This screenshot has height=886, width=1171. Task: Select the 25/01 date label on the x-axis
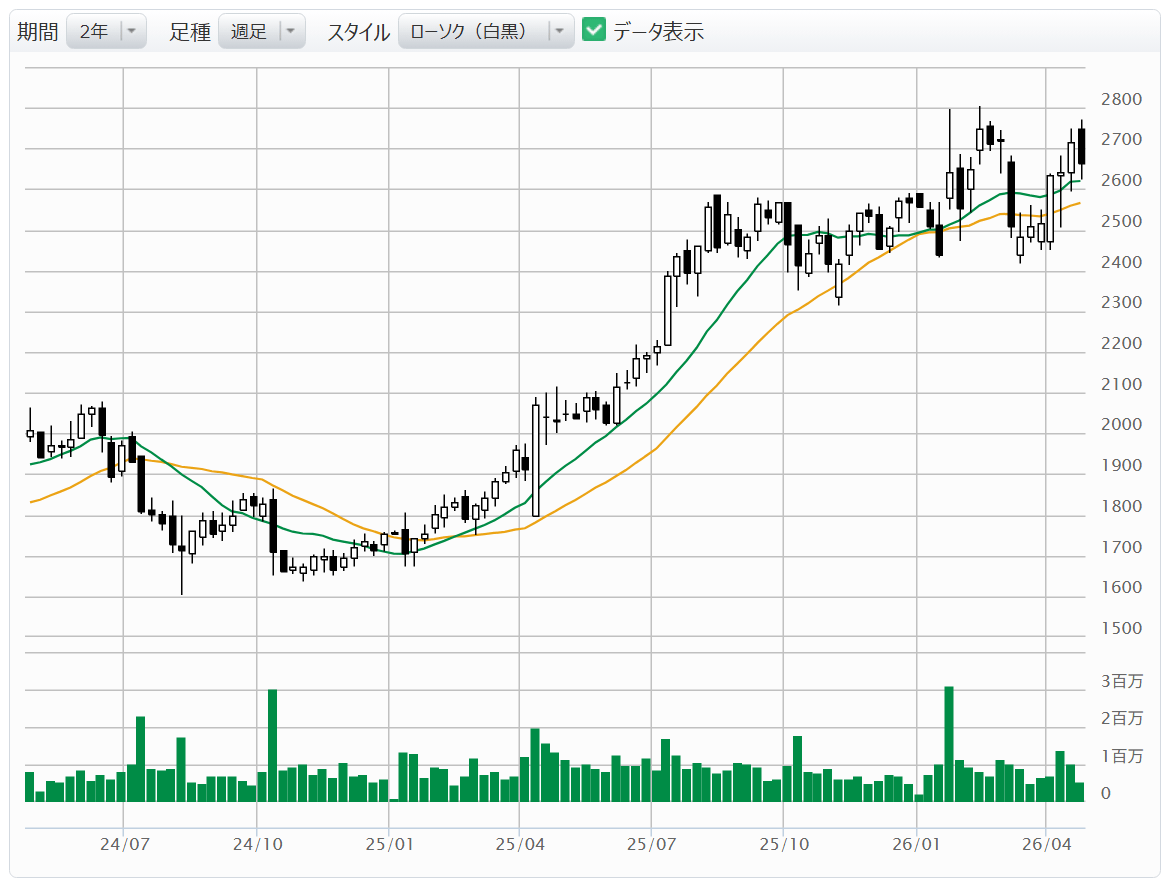(x=389, y=845)
